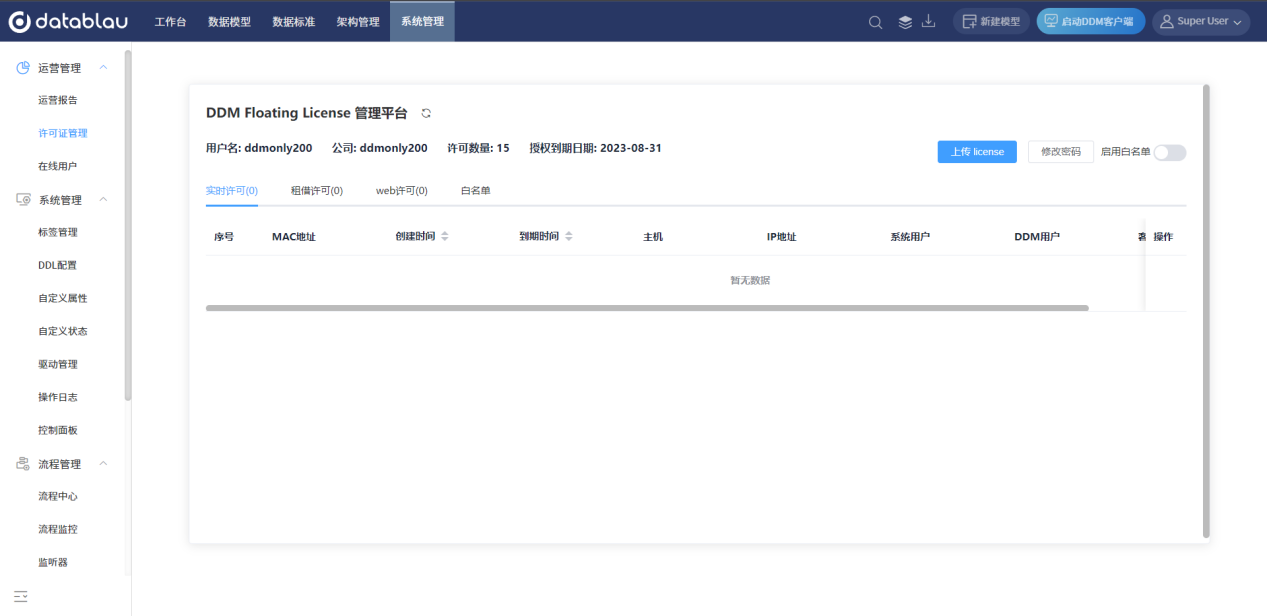Open 运营报告 in sidebar
This screenshot has height=616, width=1267.
point(58,100)
